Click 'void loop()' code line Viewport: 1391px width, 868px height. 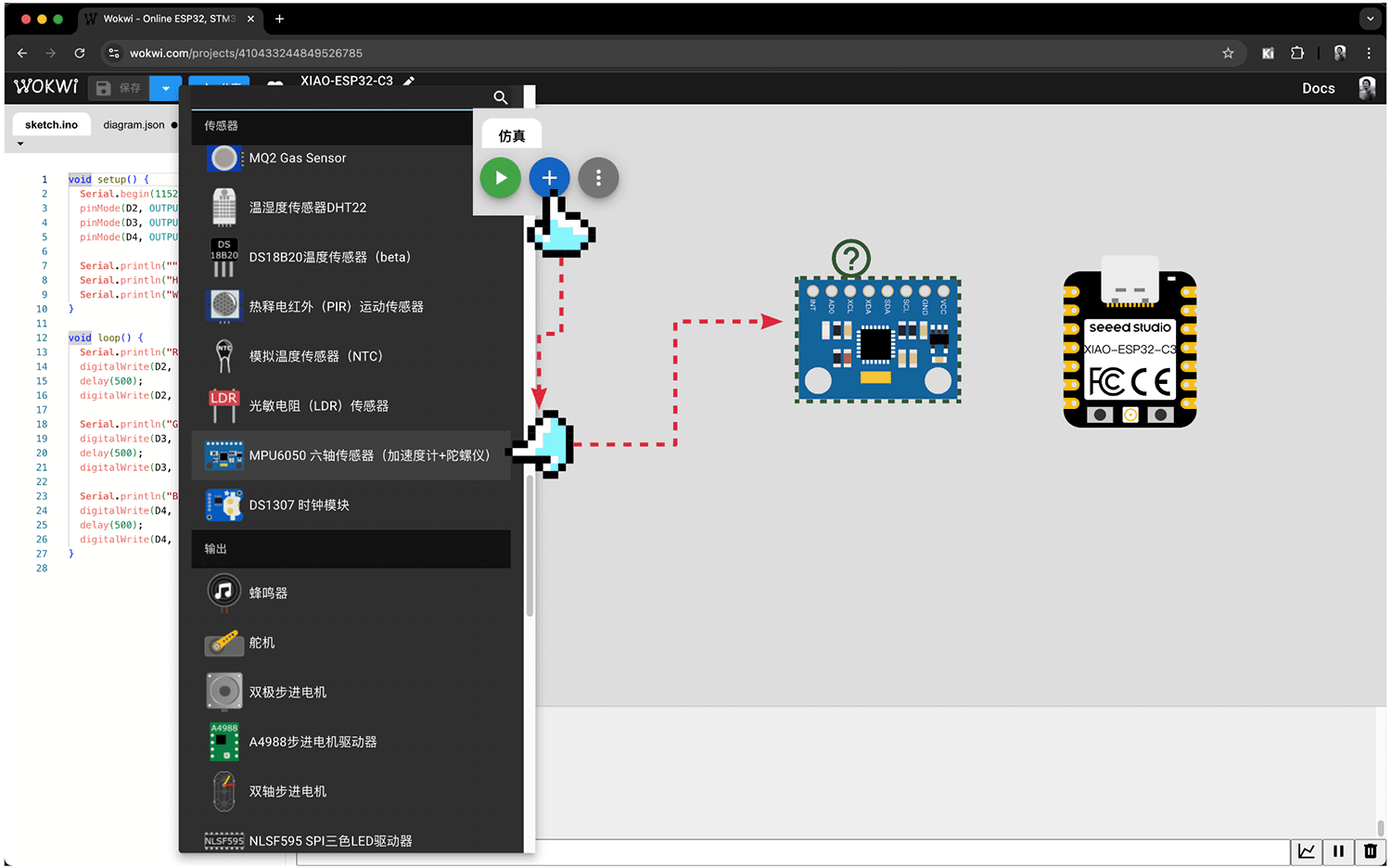[x=107, y=338]
